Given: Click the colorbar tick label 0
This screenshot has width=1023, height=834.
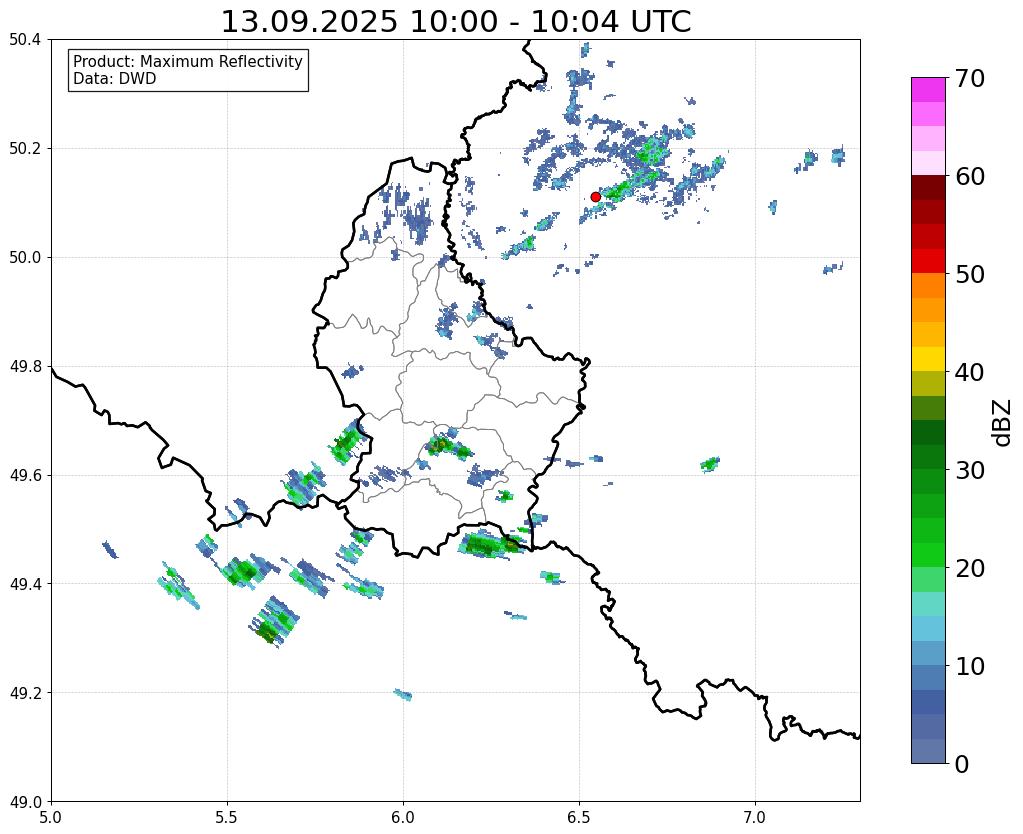Looking at the screenshot, I should tap(962, 764).
